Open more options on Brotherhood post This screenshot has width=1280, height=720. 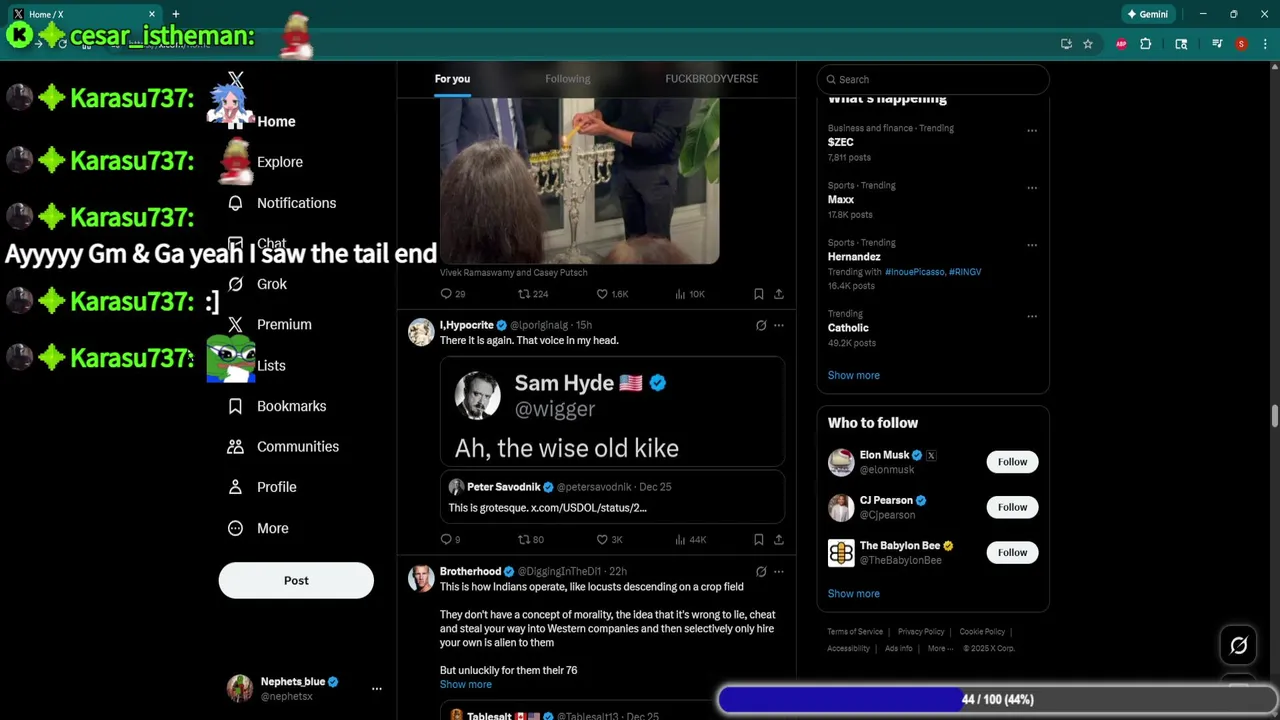(x=779, y=572)
